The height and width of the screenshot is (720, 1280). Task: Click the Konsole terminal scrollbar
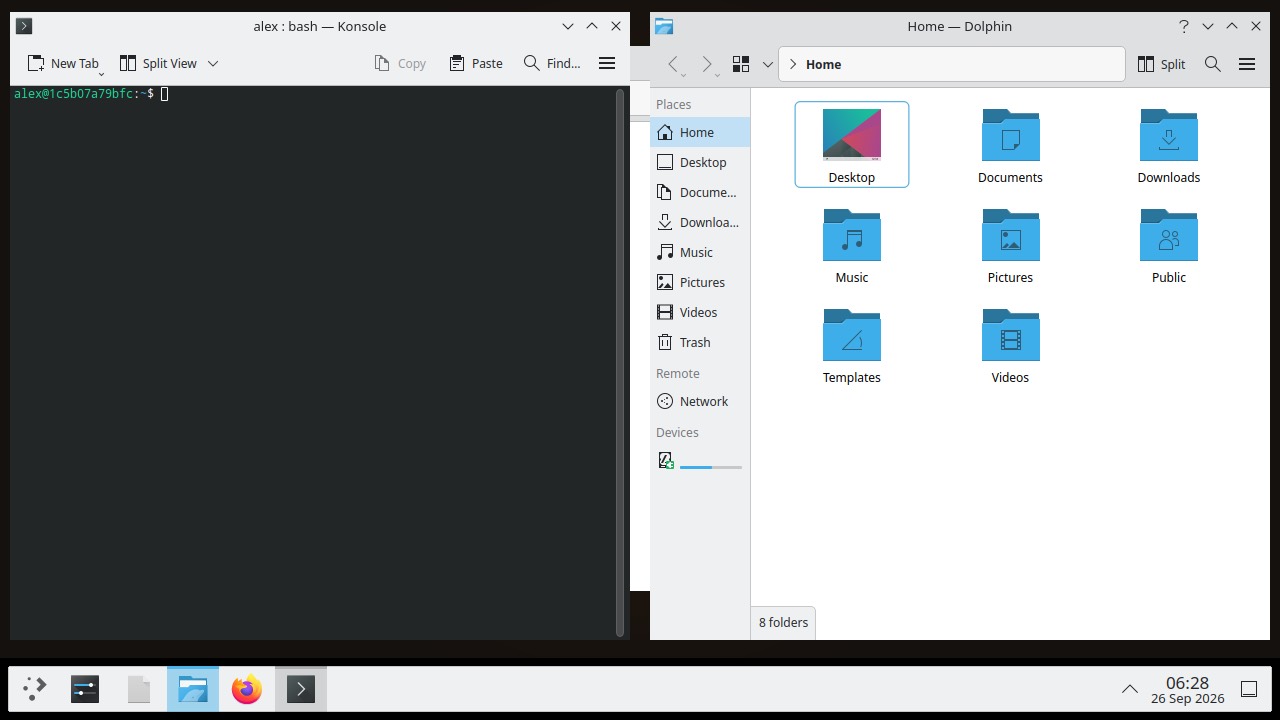(620, 362)
